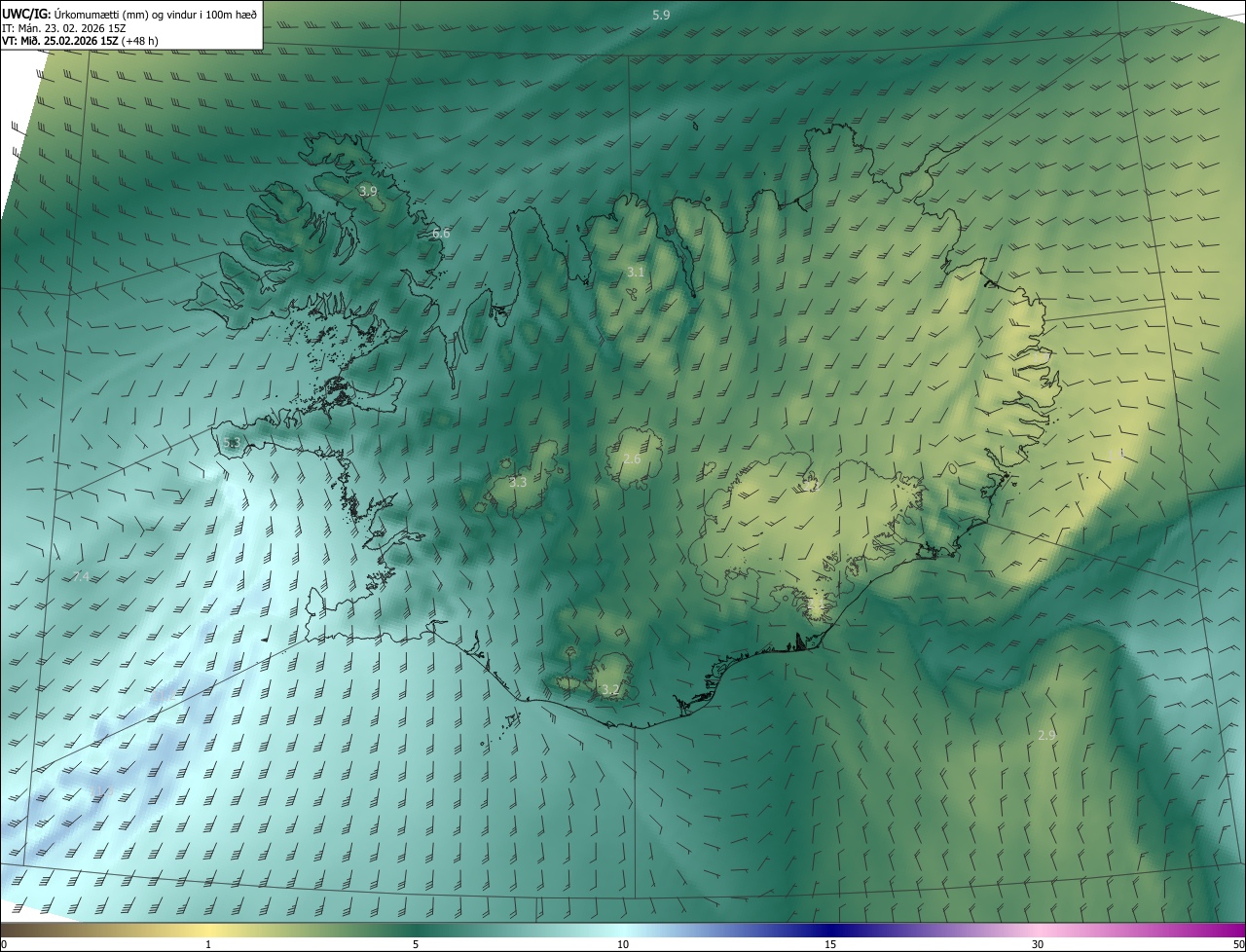Click the colorbar tick label 30
The image size is (1246, 952).
1038,944
